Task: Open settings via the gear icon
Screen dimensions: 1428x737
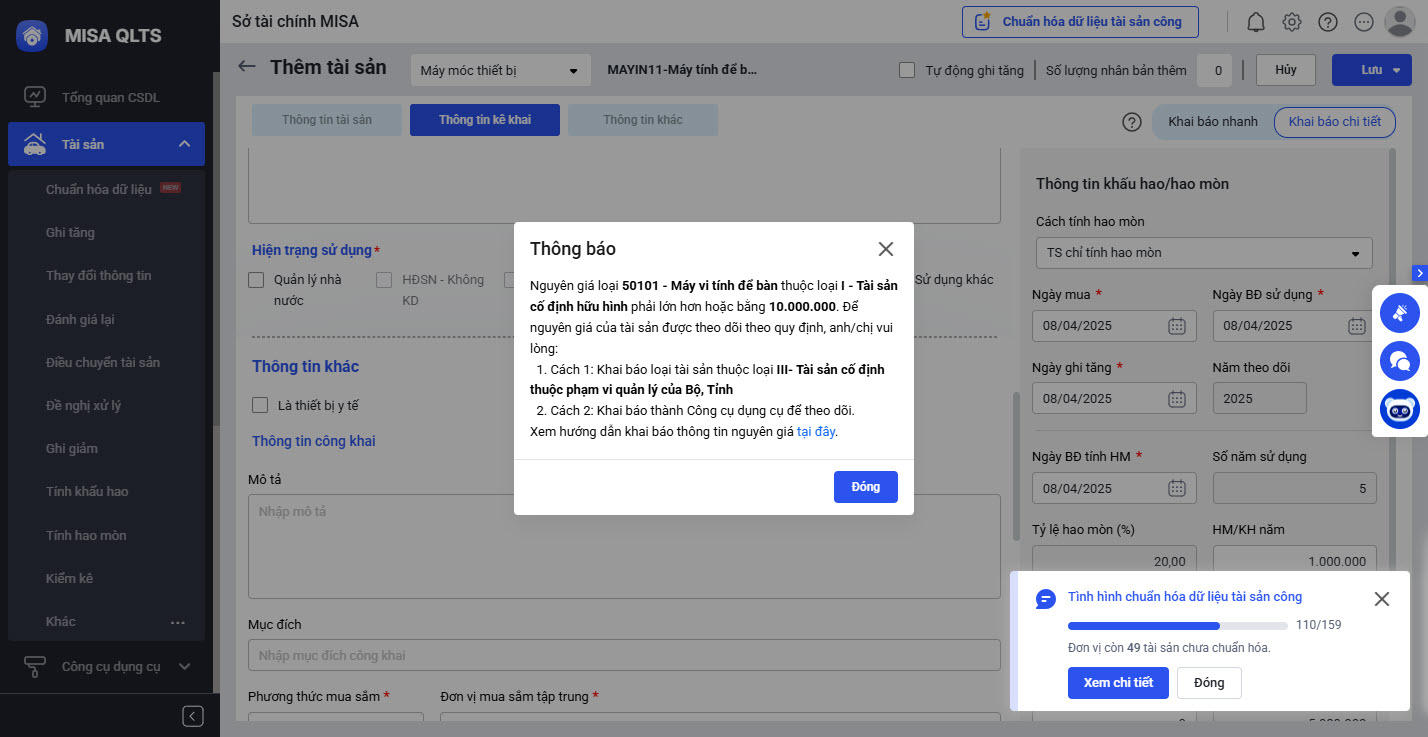Action: click(1292, 22)
